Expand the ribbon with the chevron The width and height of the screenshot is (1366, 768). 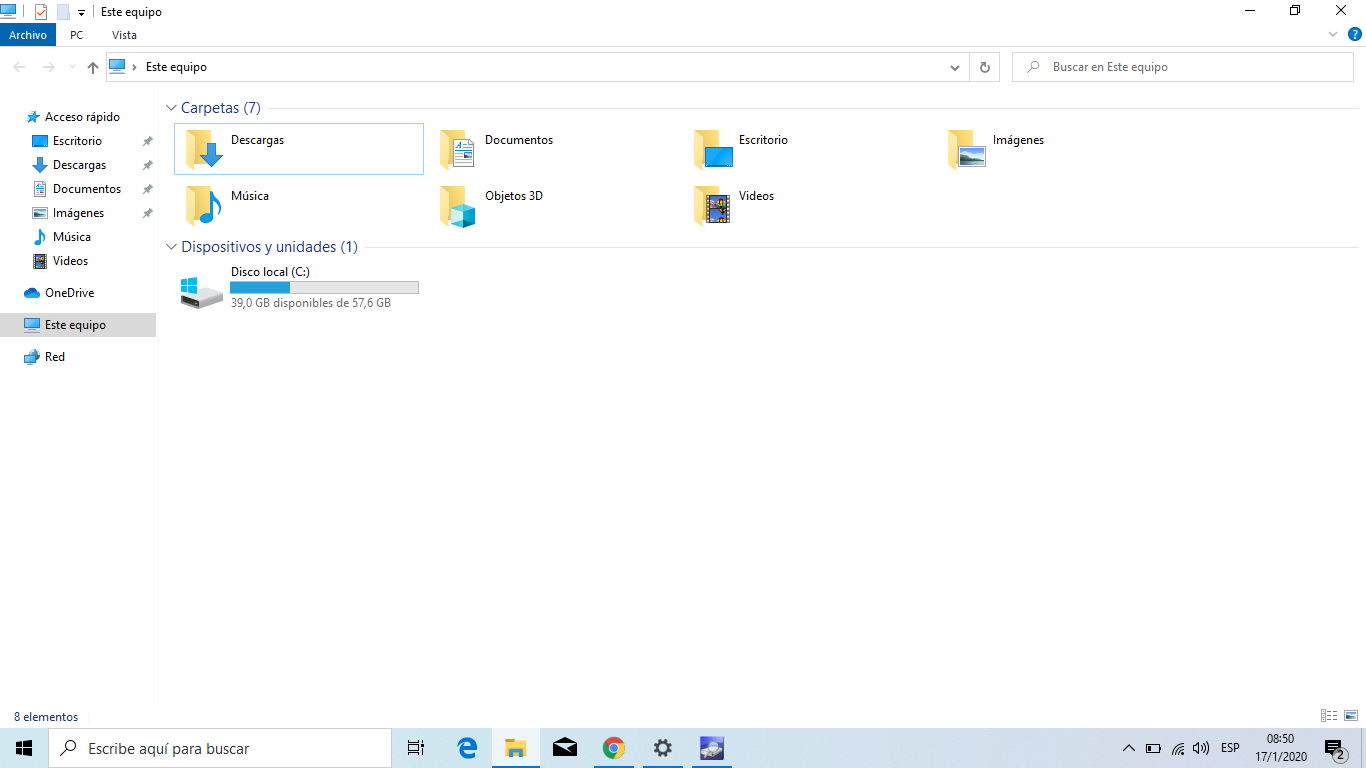click(1333, 34)
